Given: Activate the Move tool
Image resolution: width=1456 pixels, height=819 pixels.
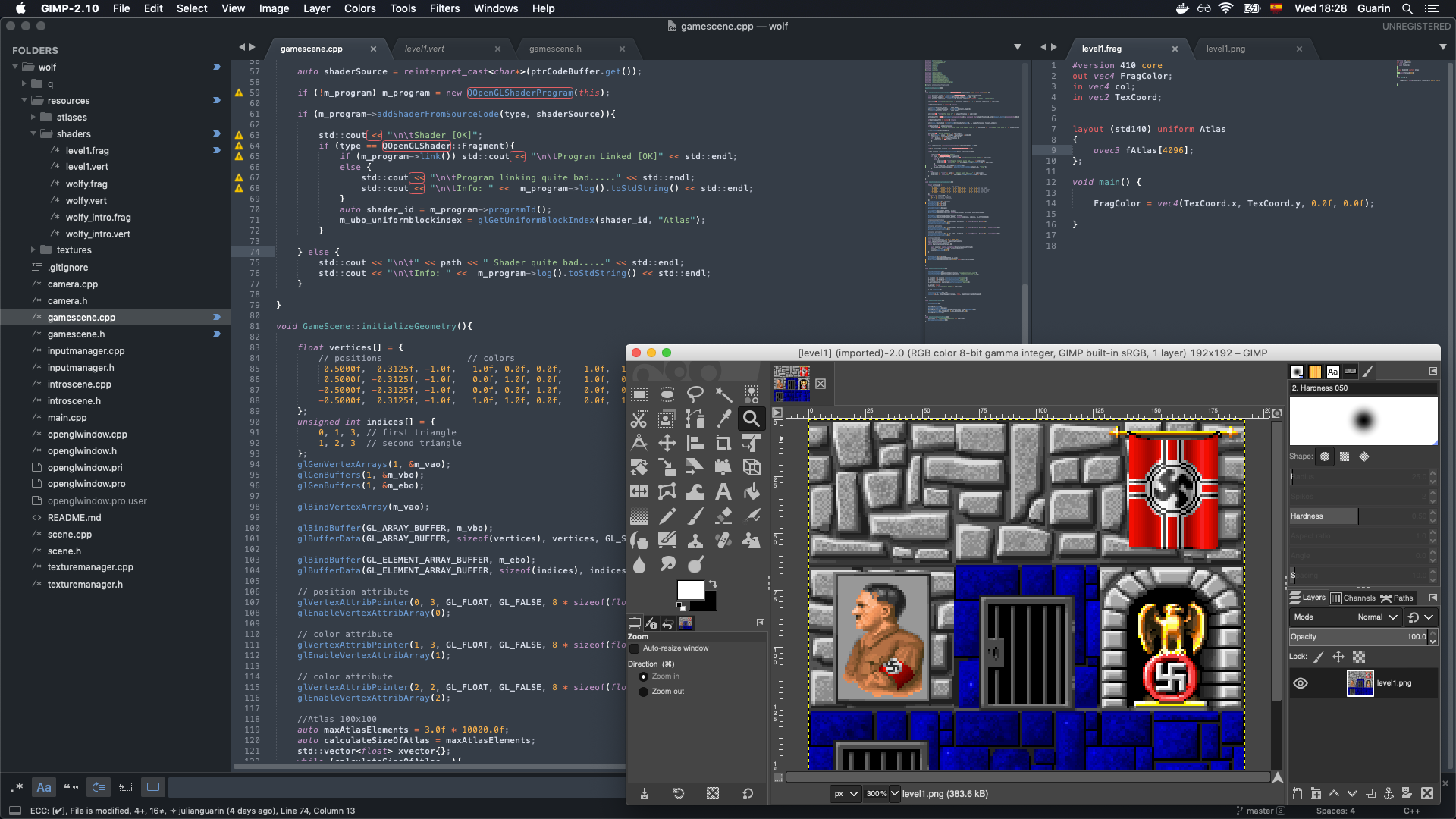Looking at the screenshot, I should coord(667,444).
